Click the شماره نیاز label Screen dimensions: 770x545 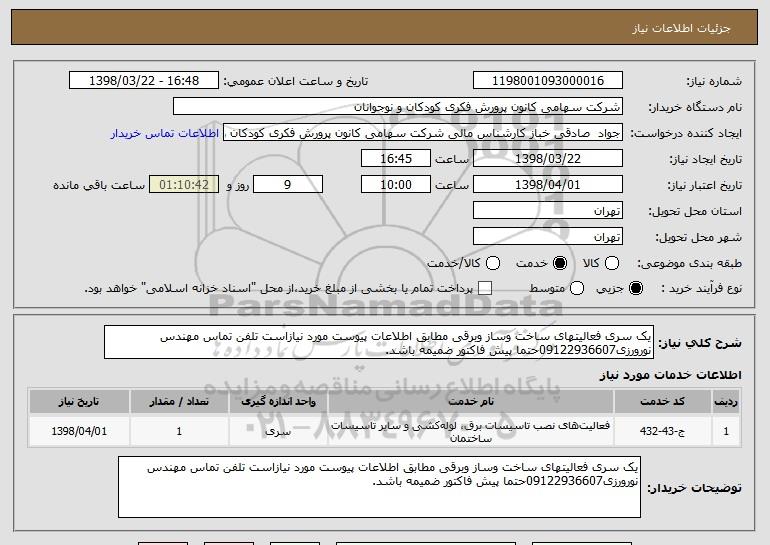(714, 81)
